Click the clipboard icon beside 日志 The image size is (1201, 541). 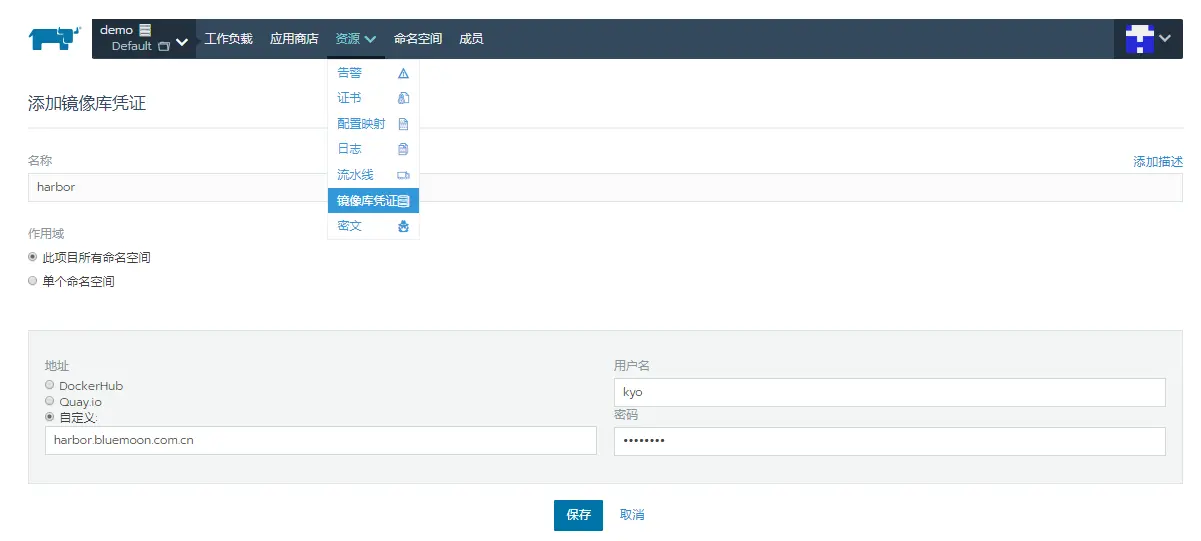click(x=403, y=149)
